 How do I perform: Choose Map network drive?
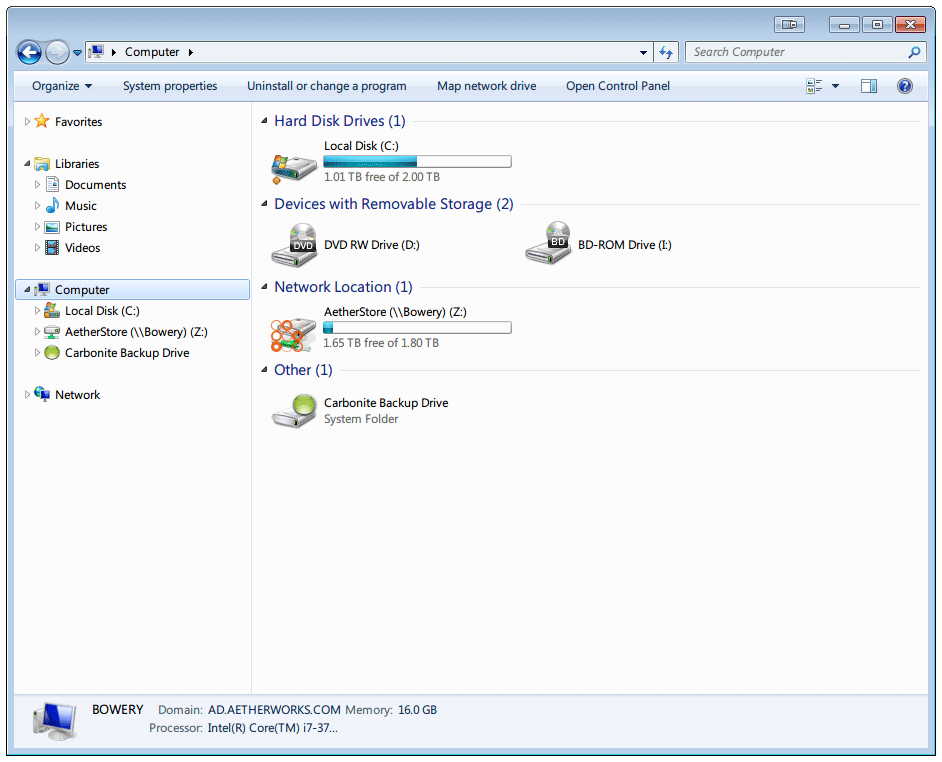pyautogui.click(x=487, y=86)
